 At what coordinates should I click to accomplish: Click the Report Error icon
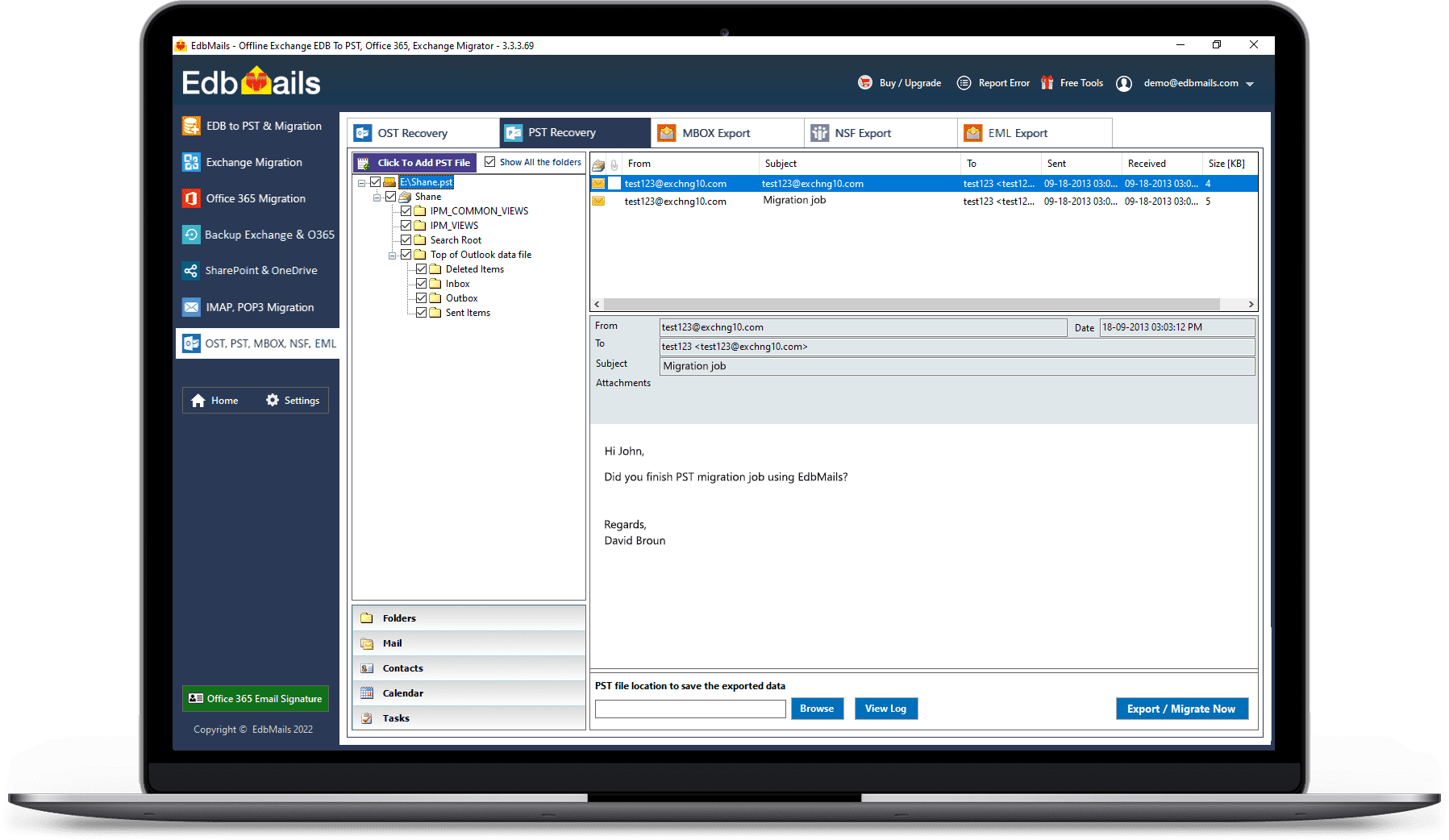click(x=964, y=82)
